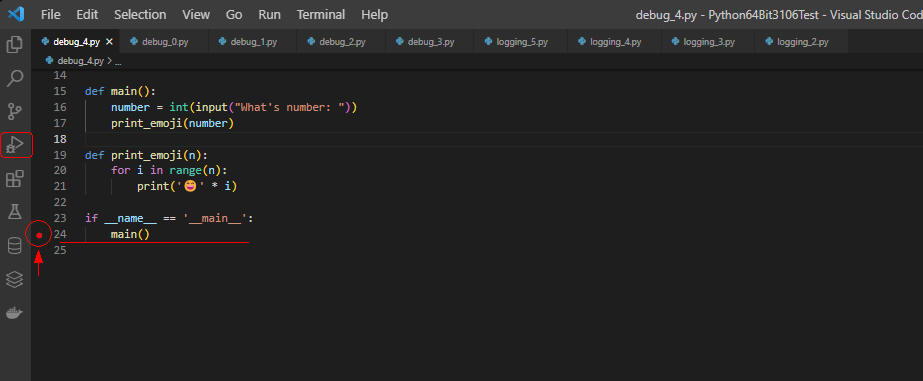Open the Explorer view in activity bar
Image resolution: width=923 pixels, height=381 pixels.
pyautogui.click(x=15, y=45)
